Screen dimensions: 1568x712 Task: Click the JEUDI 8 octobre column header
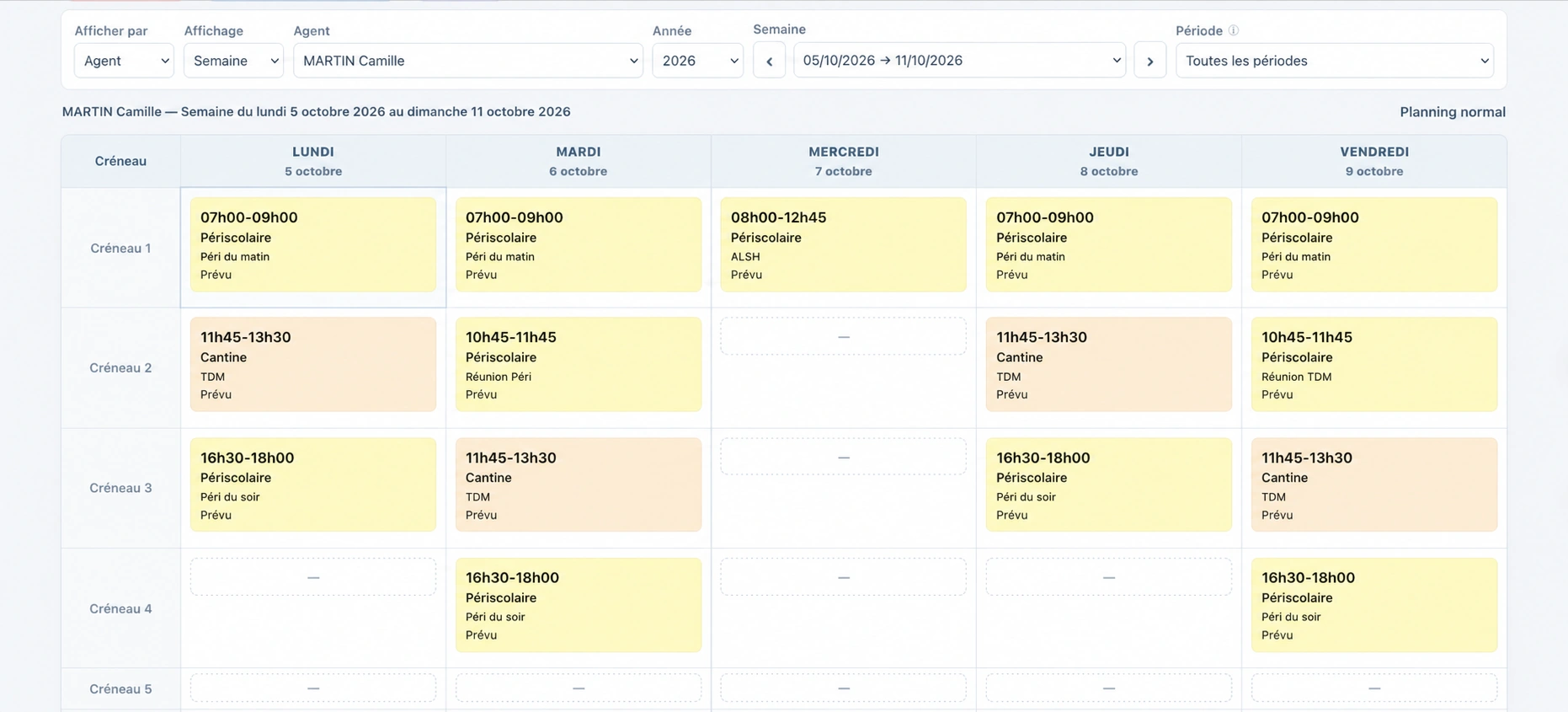click(1109, 161)
